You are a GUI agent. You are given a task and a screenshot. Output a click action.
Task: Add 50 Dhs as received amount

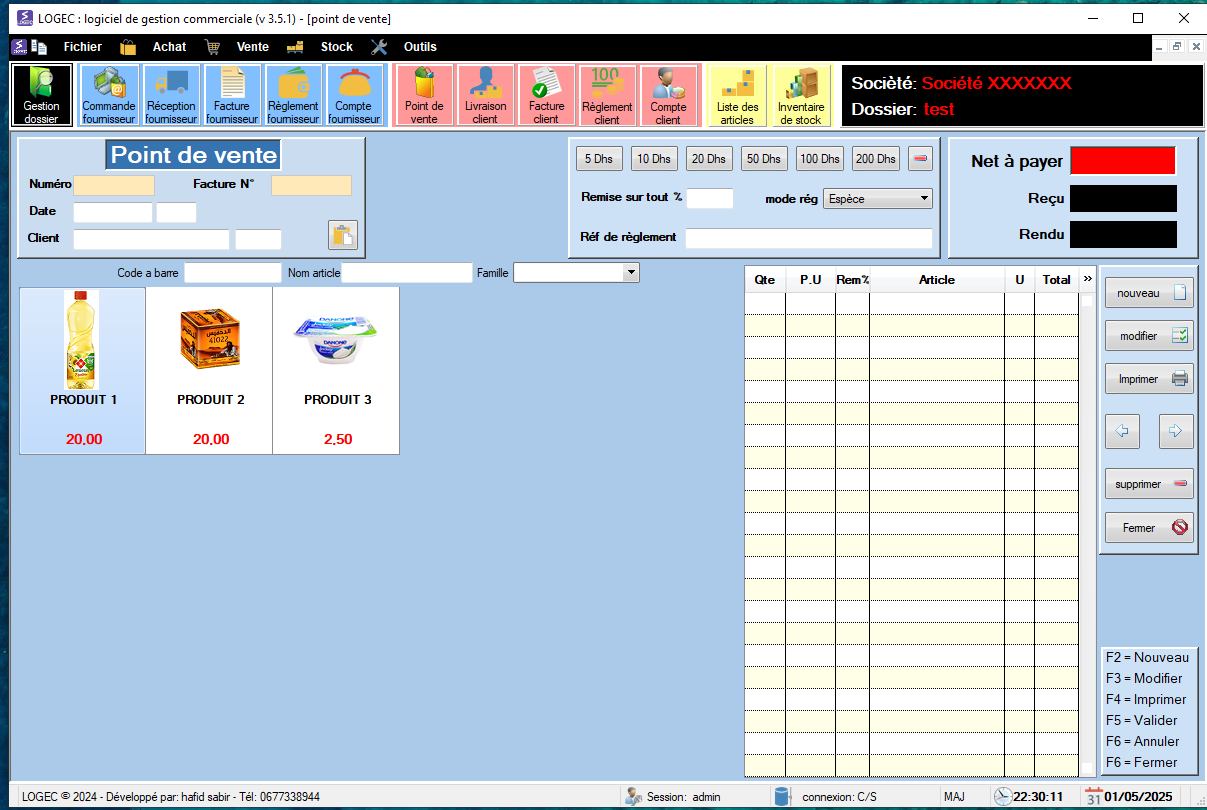pyautogui.click(x=764, y=159)
